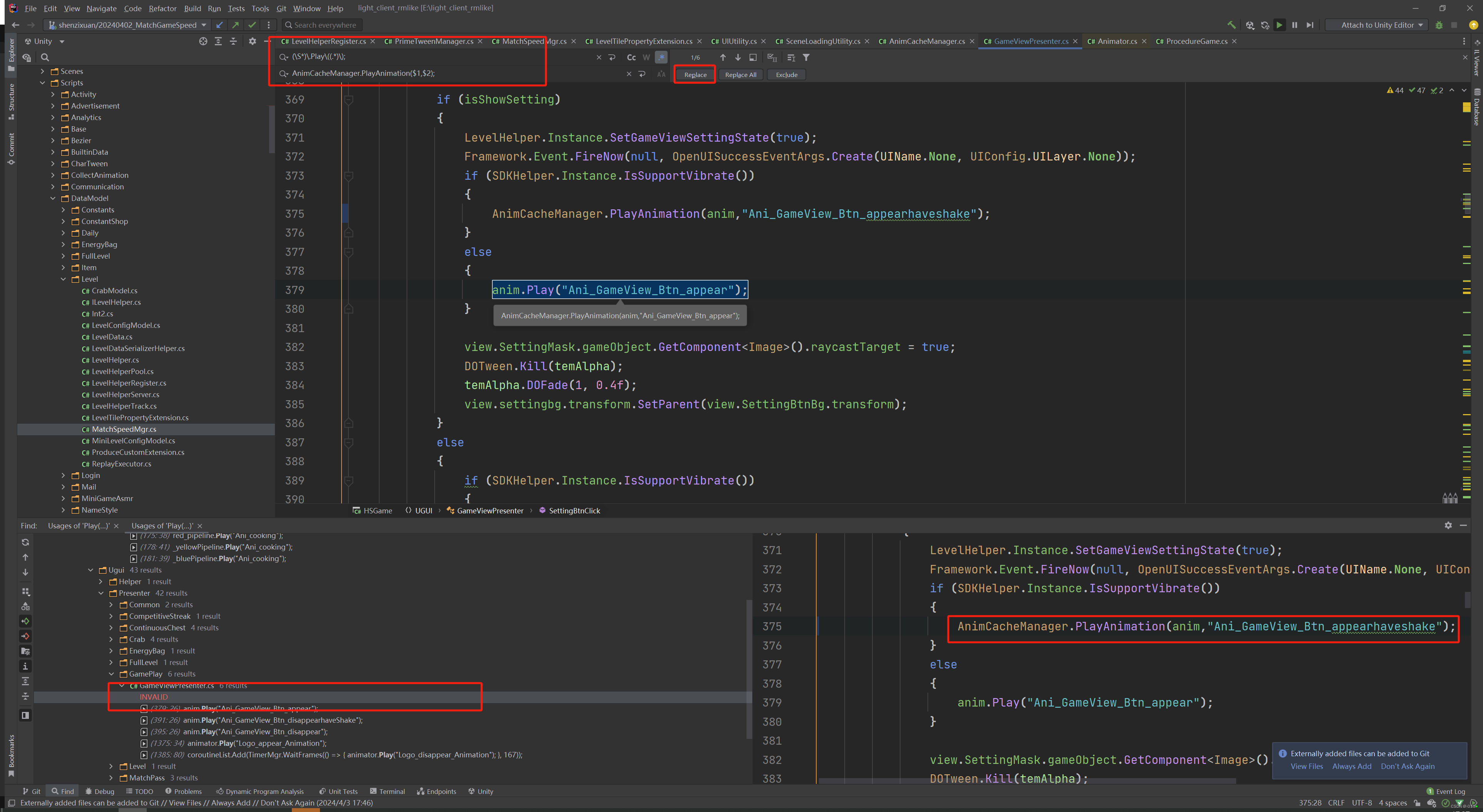
Task: Expand the Login folder in tree
Action: coord(63,475)
